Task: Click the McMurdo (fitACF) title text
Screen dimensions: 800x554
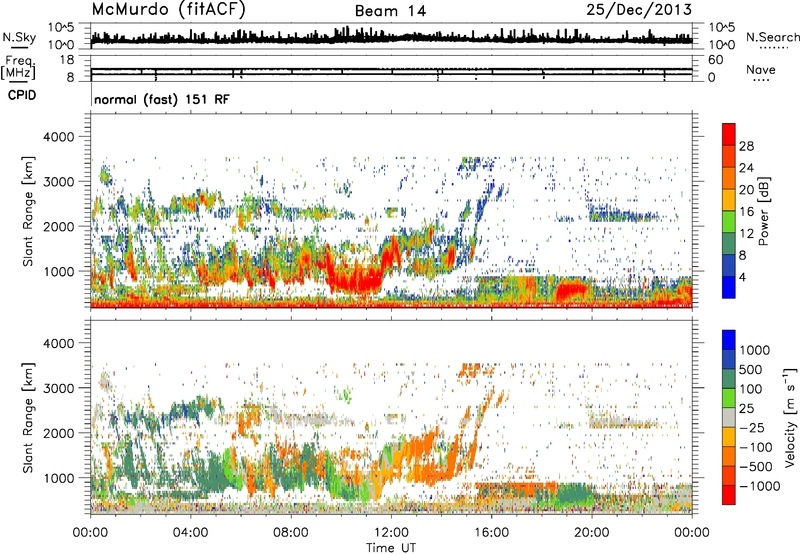Action: click(x=168, y=10)
